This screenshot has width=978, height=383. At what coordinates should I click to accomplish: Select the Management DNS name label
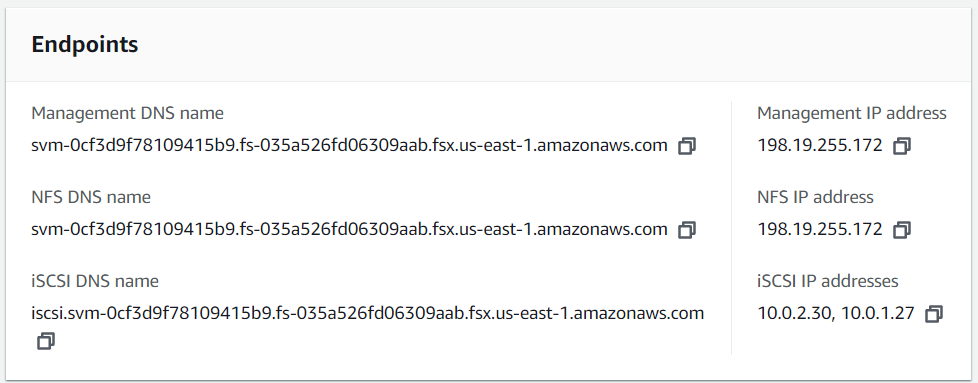point(127,114)
